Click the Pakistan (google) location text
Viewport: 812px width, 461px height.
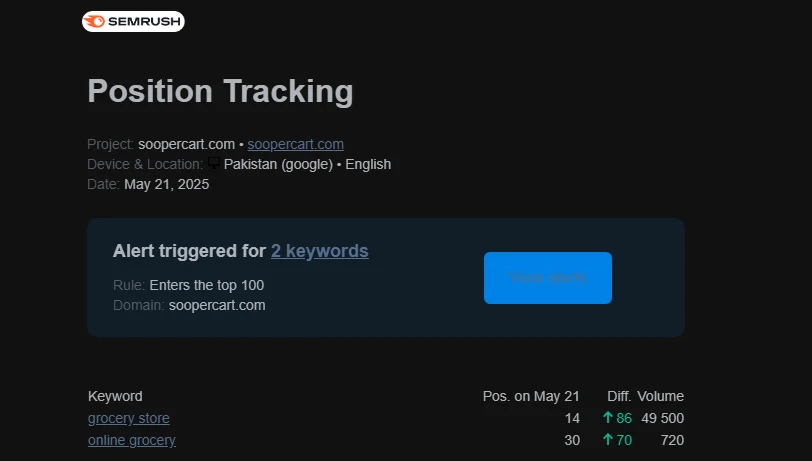pyautogui.click(x=278, y=164)
